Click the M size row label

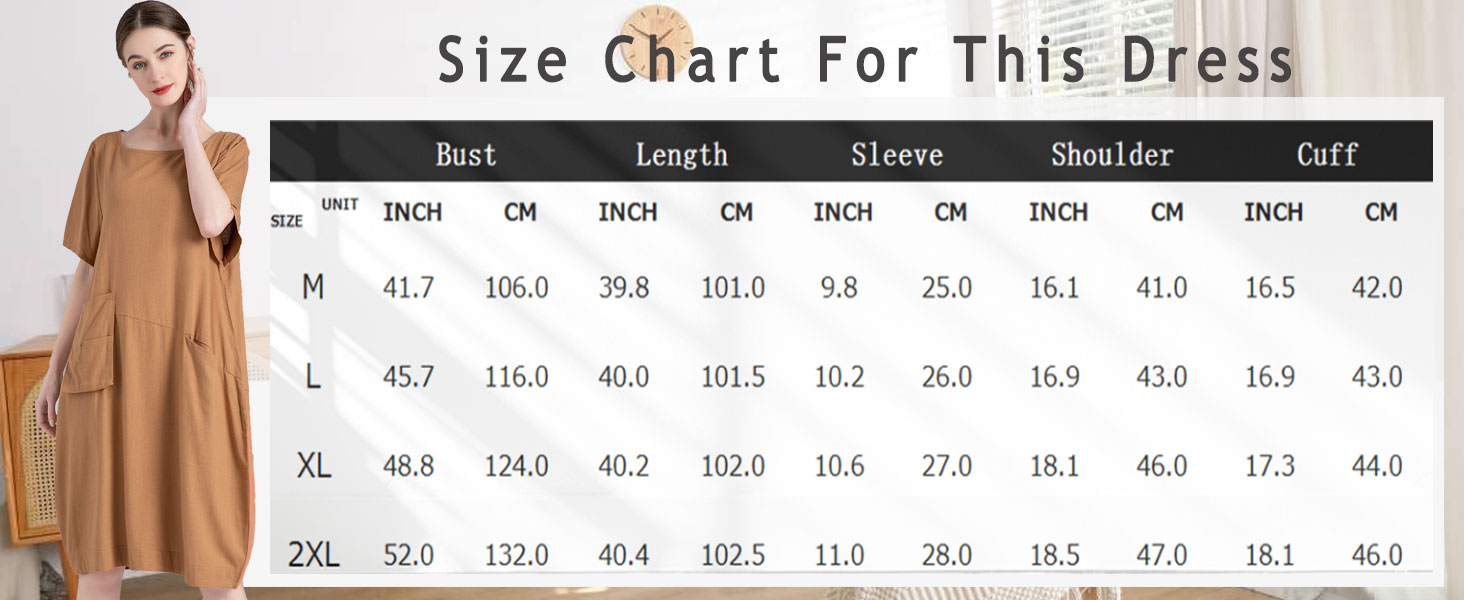click(x=313, y=288)
